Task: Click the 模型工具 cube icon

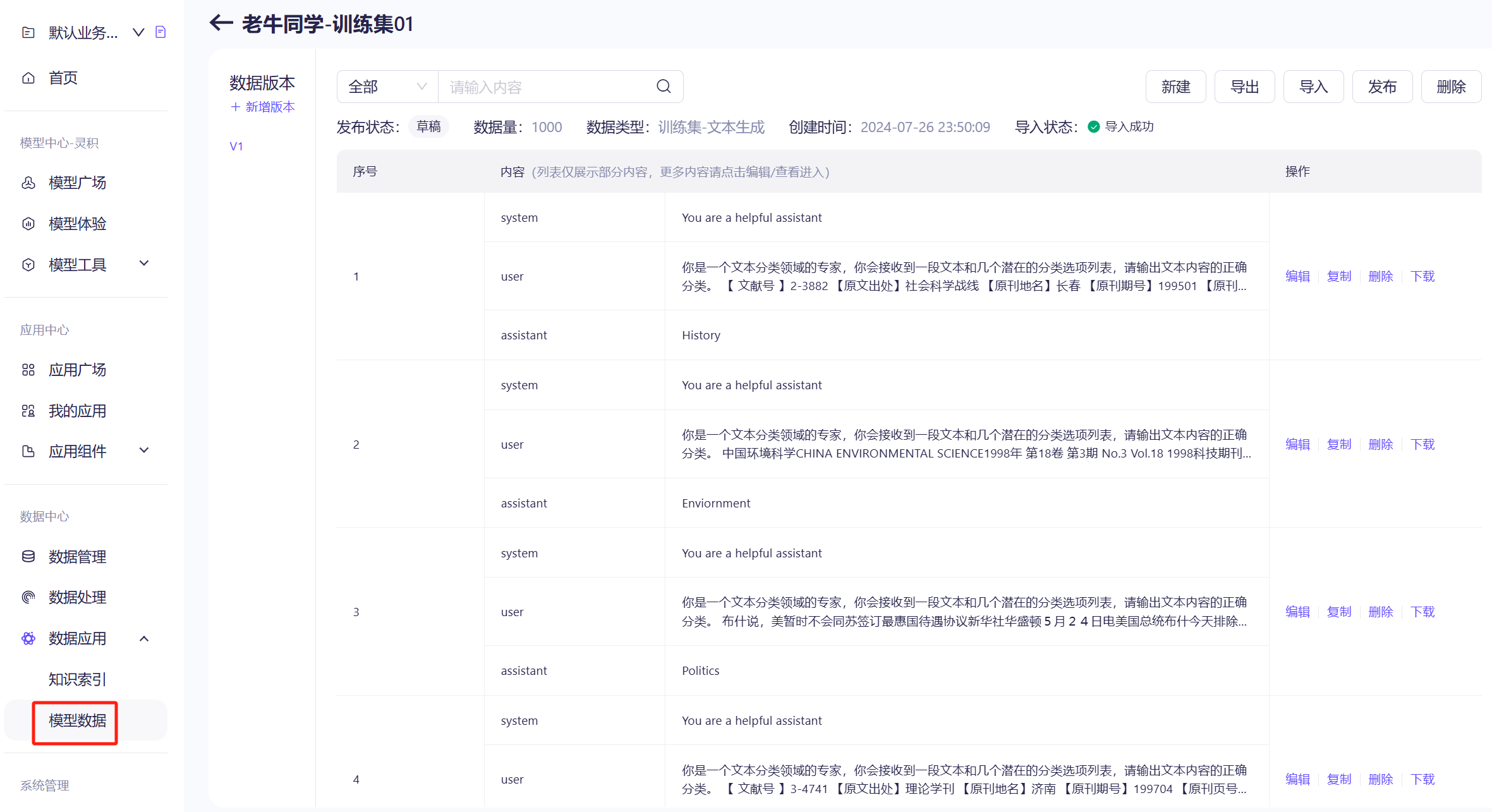Action: tap(28, 265)
